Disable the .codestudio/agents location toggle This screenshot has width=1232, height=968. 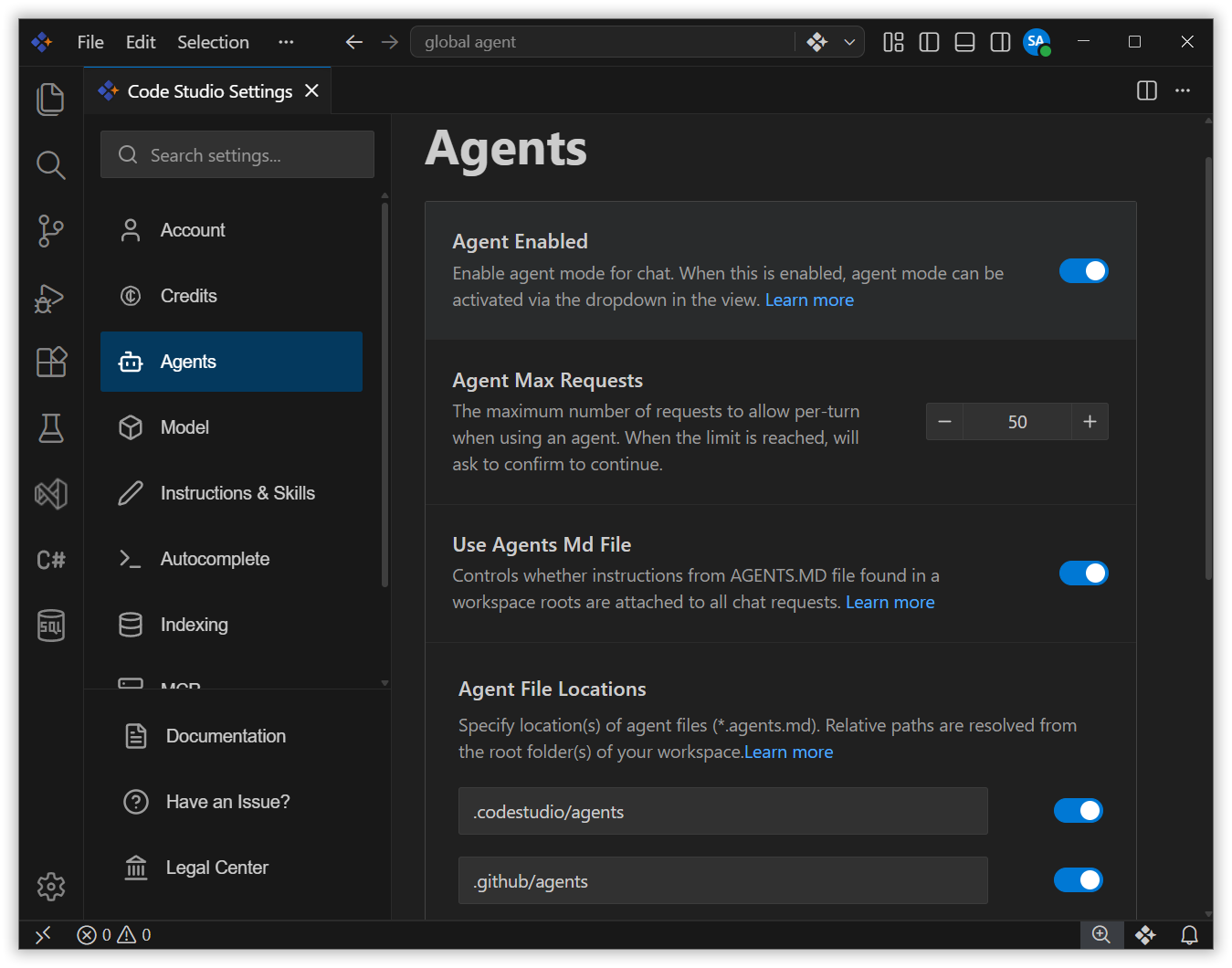1078,811
